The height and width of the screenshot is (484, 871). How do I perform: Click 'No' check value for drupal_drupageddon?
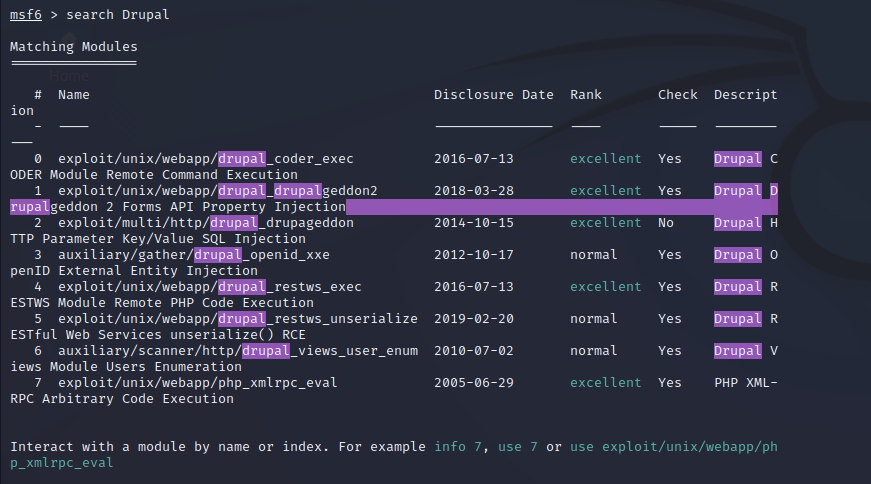click(665, 223)
